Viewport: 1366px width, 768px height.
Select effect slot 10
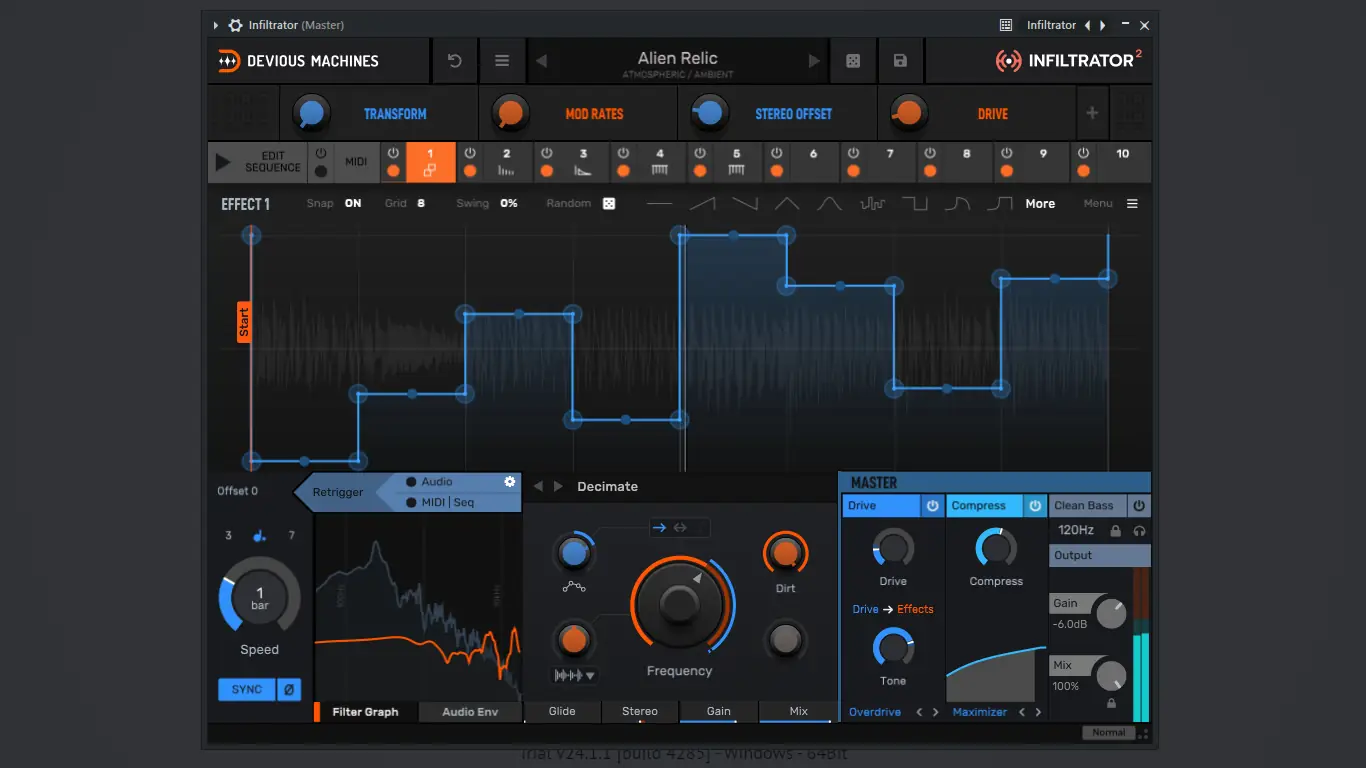(1123, 162)
